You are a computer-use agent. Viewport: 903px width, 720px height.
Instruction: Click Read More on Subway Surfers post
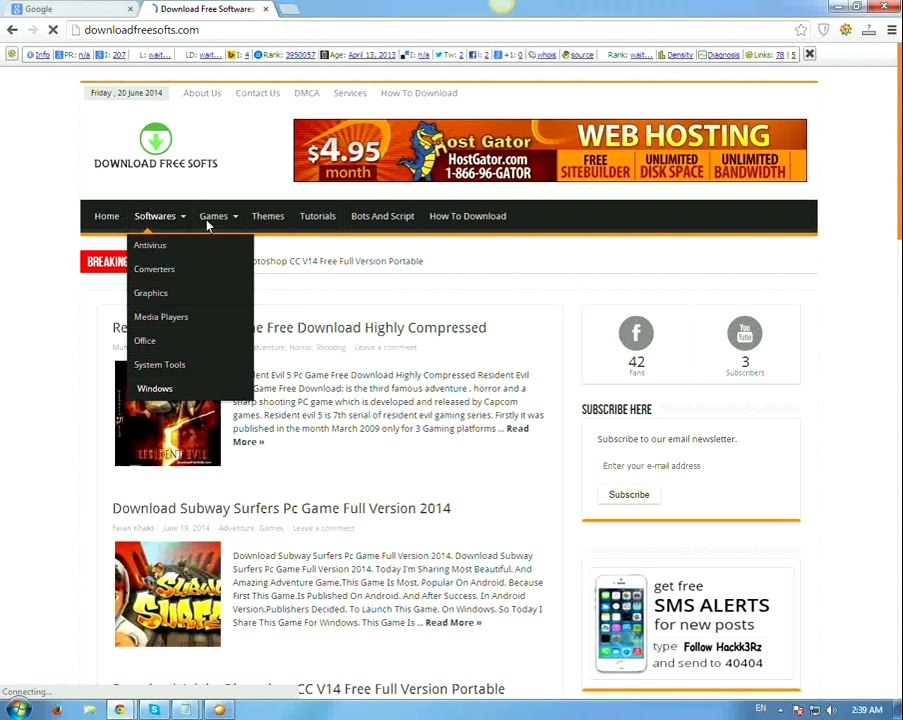click(453, 623)
